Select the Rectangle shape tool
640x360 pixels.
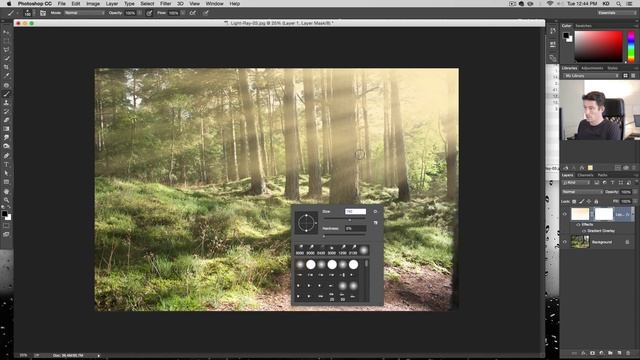click(6, 182)
